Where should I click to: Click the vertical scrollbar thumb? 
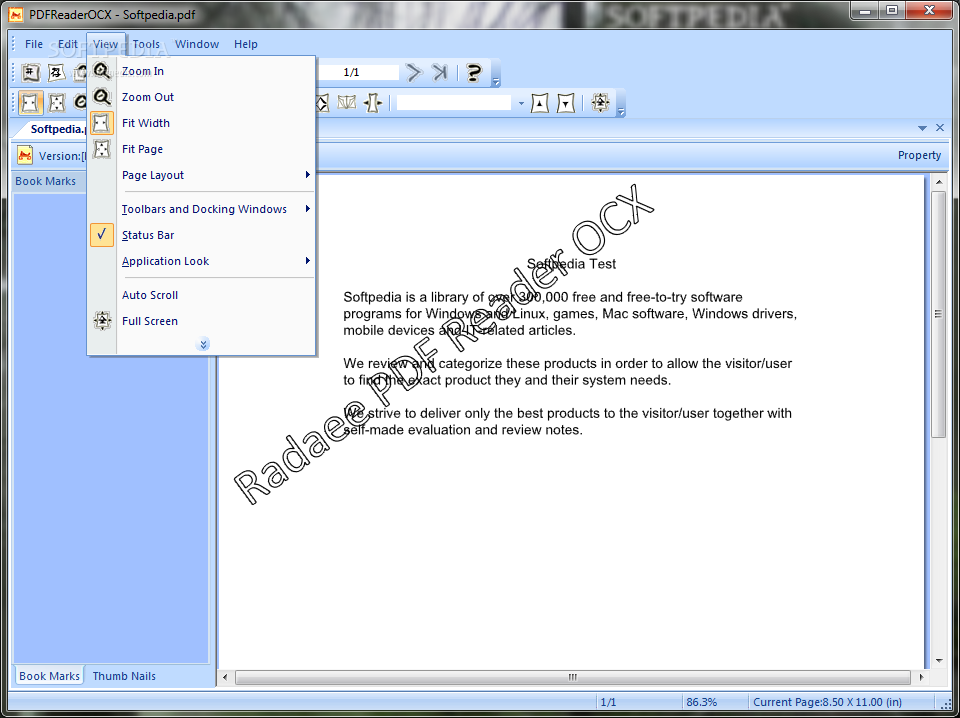point(939,314)
